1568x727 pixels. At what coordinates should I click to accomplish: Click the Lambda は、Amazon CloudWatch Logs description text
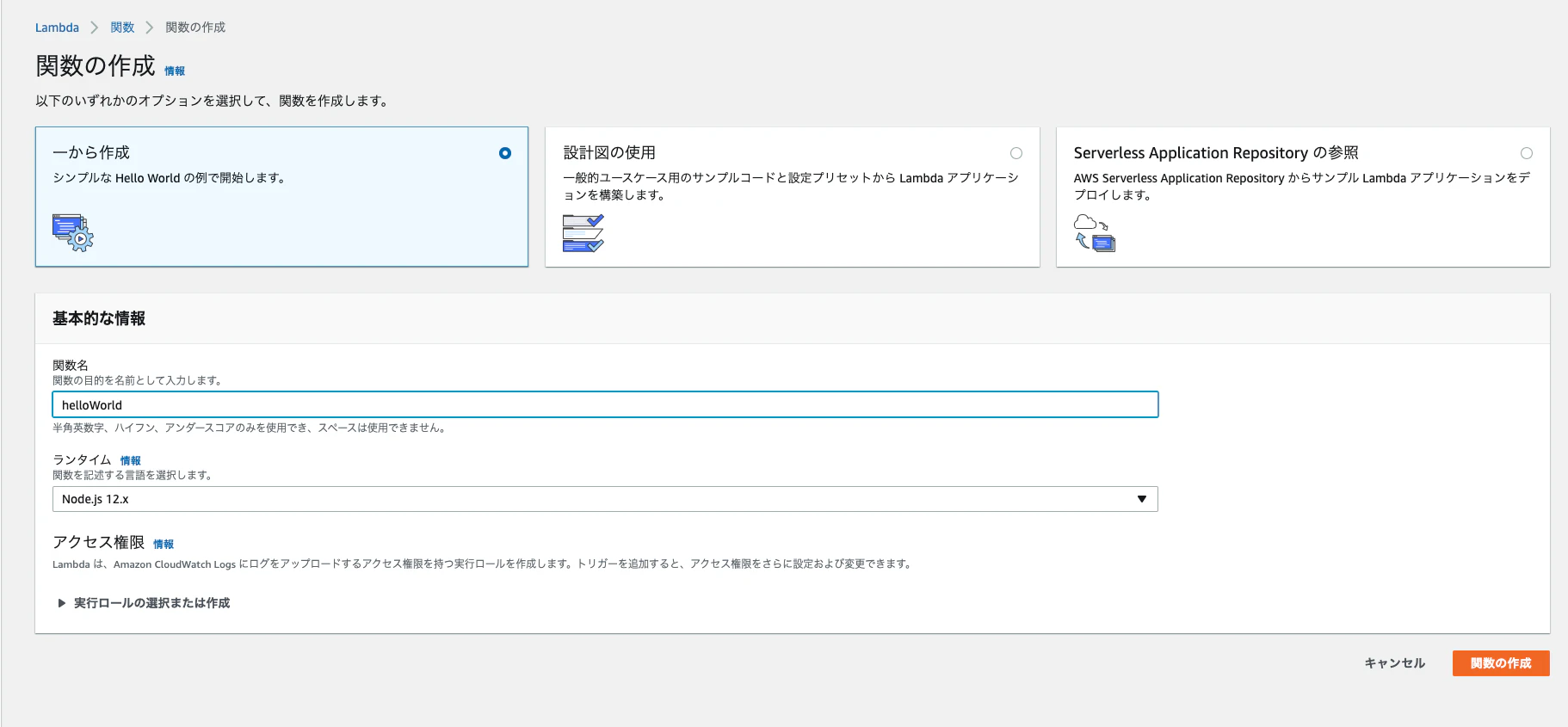482,564
